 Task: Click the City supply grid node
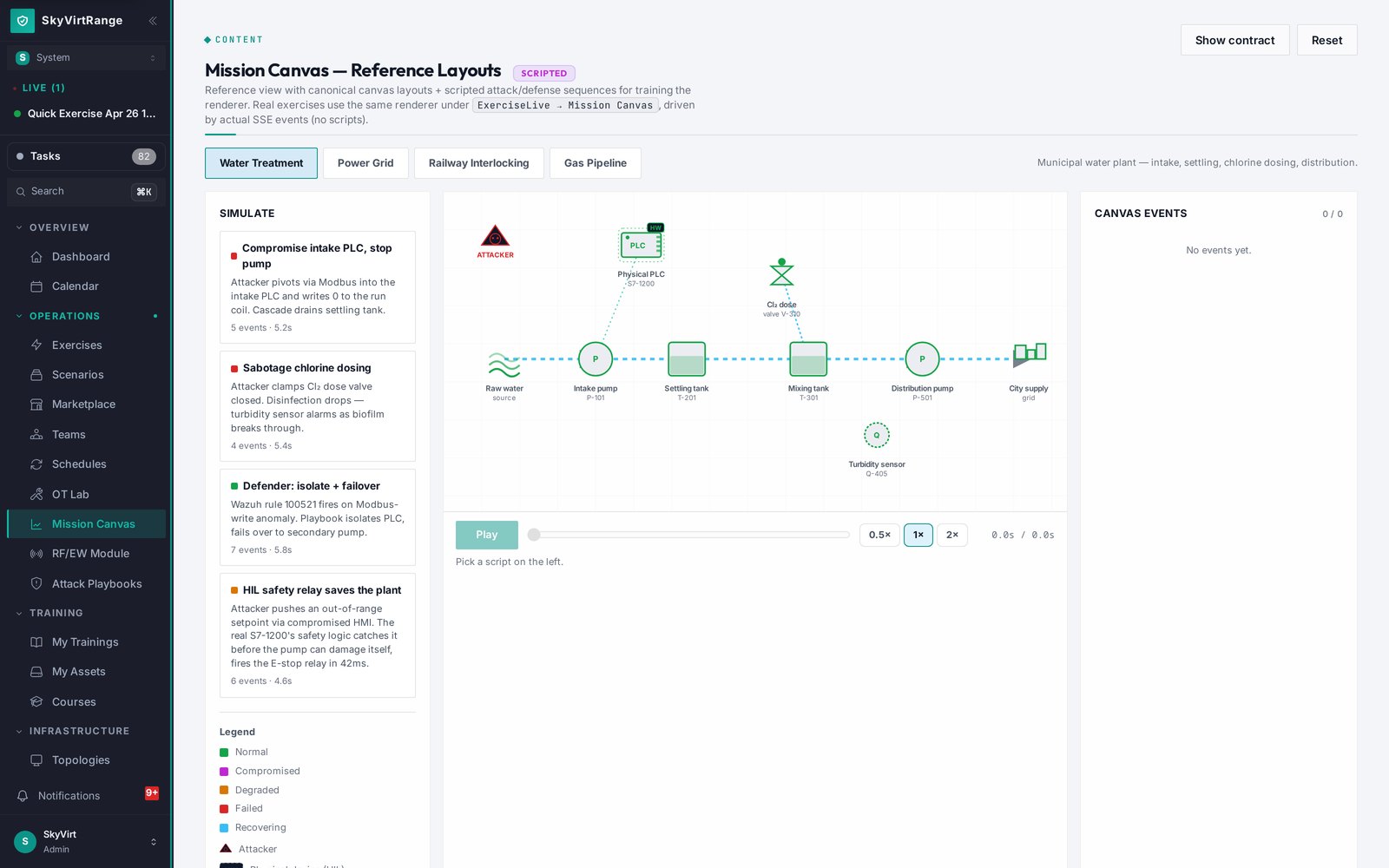pos(1029,355)
